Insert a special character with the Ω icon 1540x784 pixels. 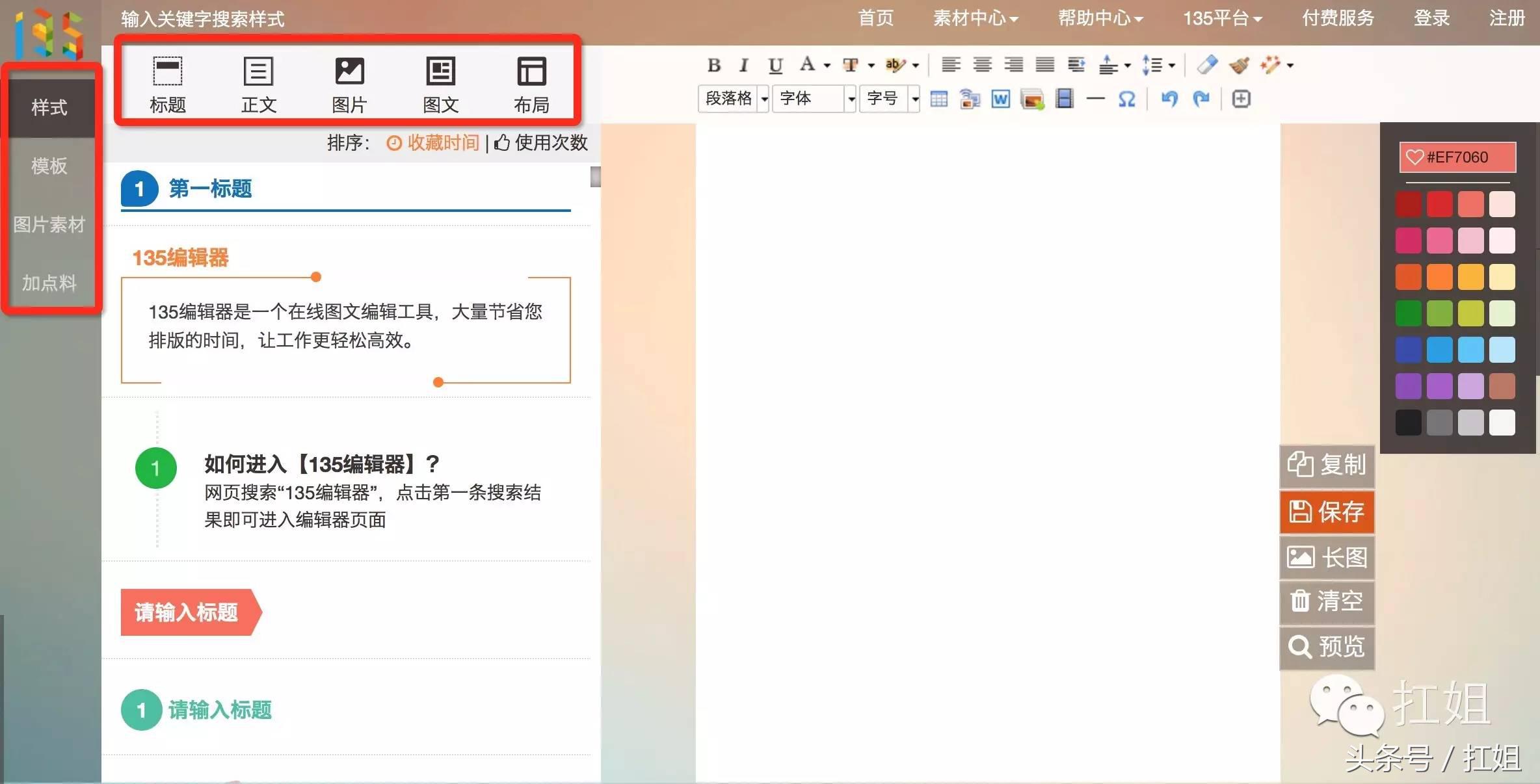(x=1127, y=99)
